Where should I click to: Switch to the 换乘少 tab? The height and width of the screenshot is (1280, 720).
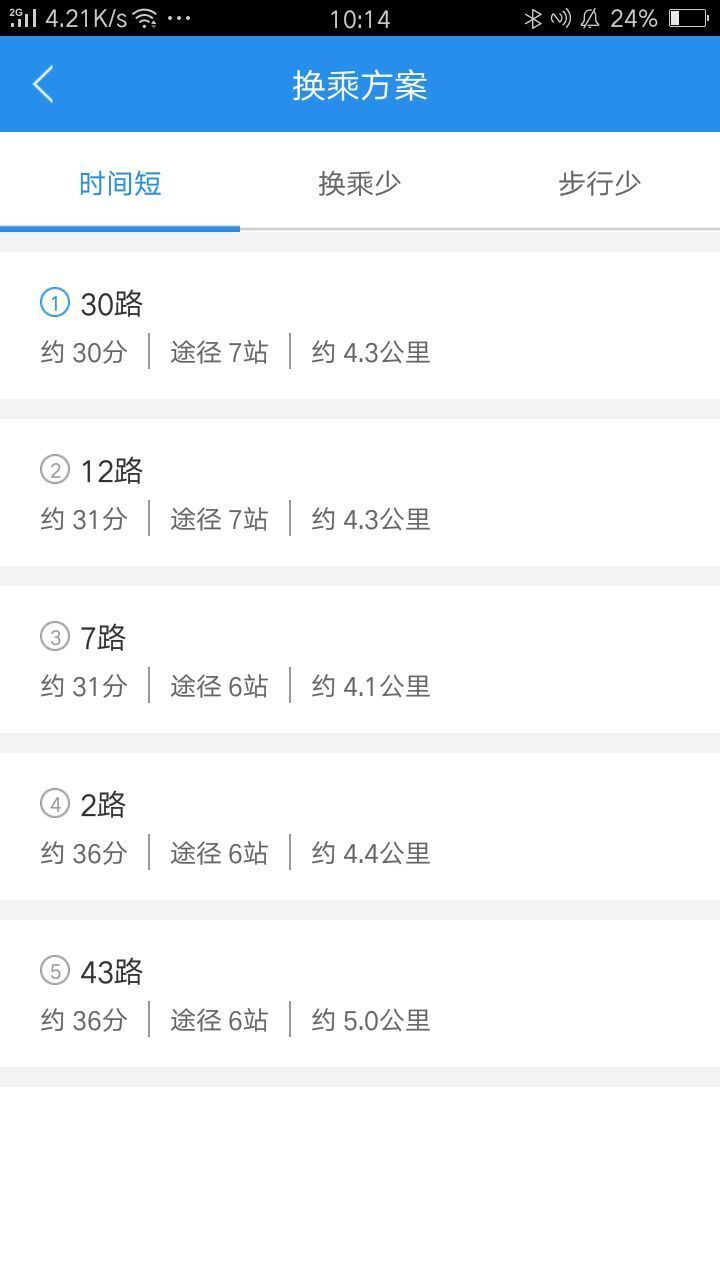(360, 183)
